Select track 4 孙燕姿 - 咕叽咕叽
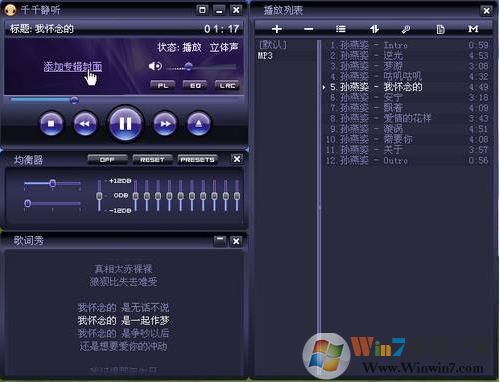500x382 pixels. 408,76
